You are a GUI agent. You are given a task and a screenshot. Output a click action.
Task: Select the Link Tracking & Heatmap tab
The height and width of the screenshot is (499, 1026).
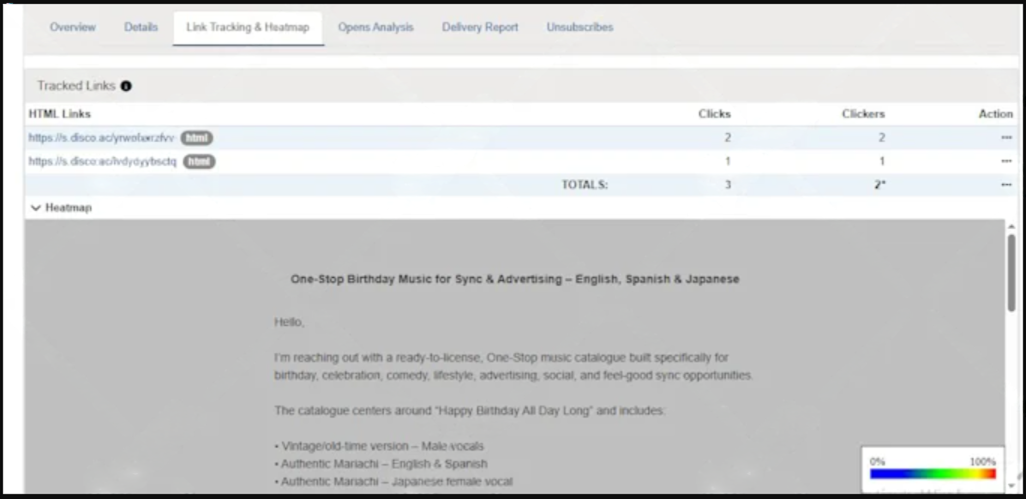(x=248, y=27)
